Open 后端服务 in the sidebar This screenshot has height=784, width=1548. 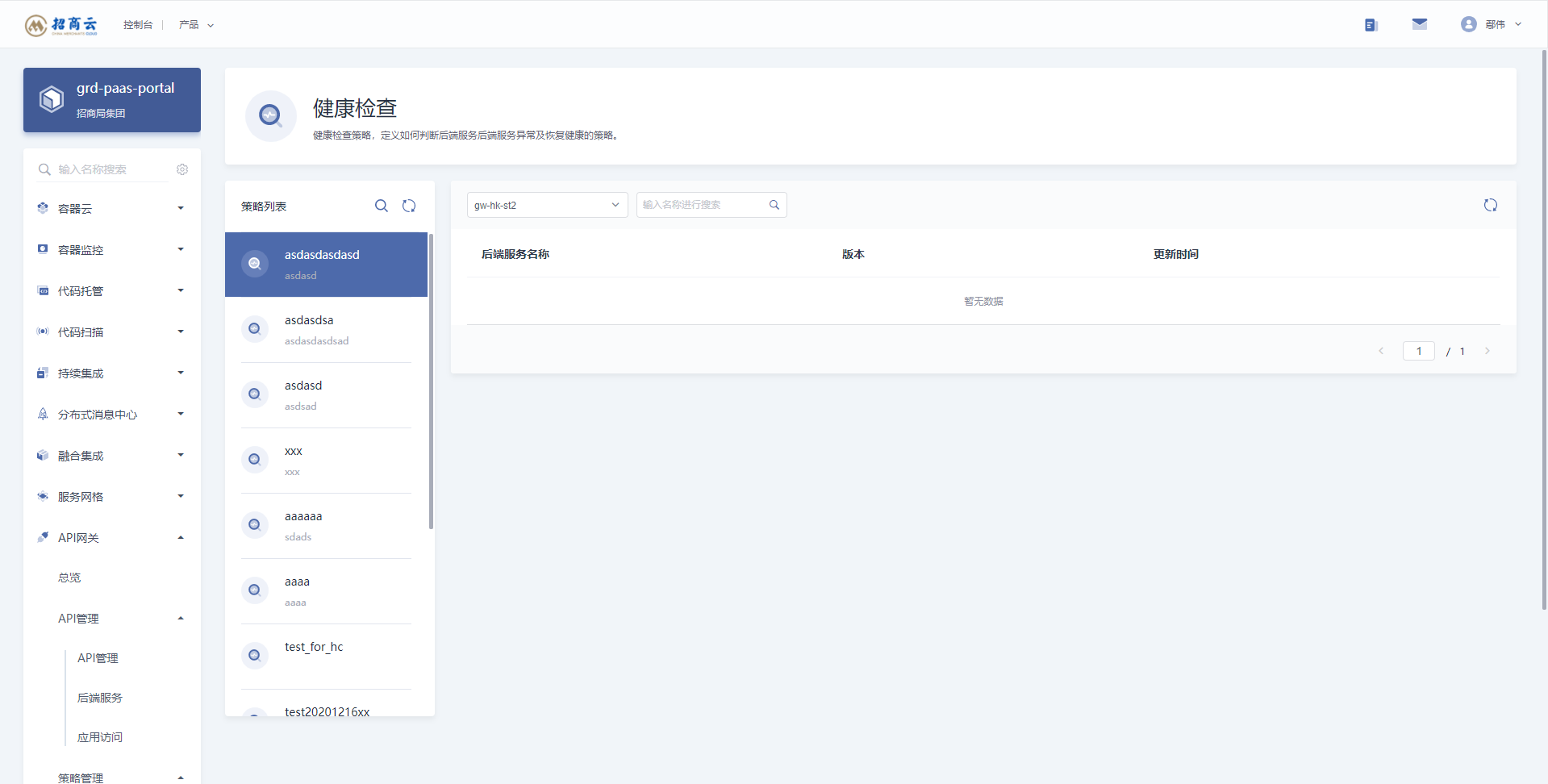pyautogui.click(x=100, y=698)
